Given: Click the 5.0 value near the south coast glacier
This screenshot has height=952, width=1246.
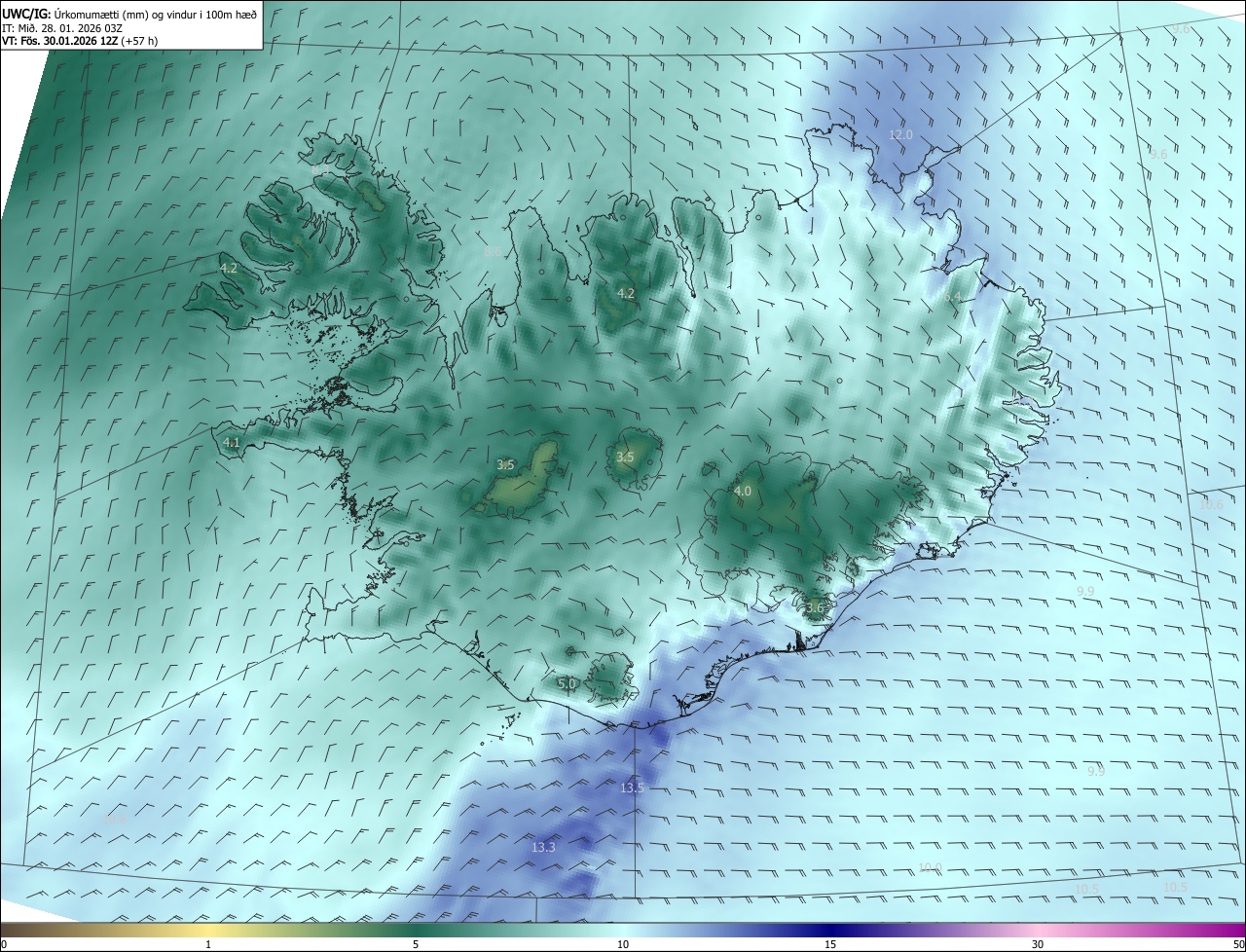Looking at the screenshot, I should [x=567, y=683].
